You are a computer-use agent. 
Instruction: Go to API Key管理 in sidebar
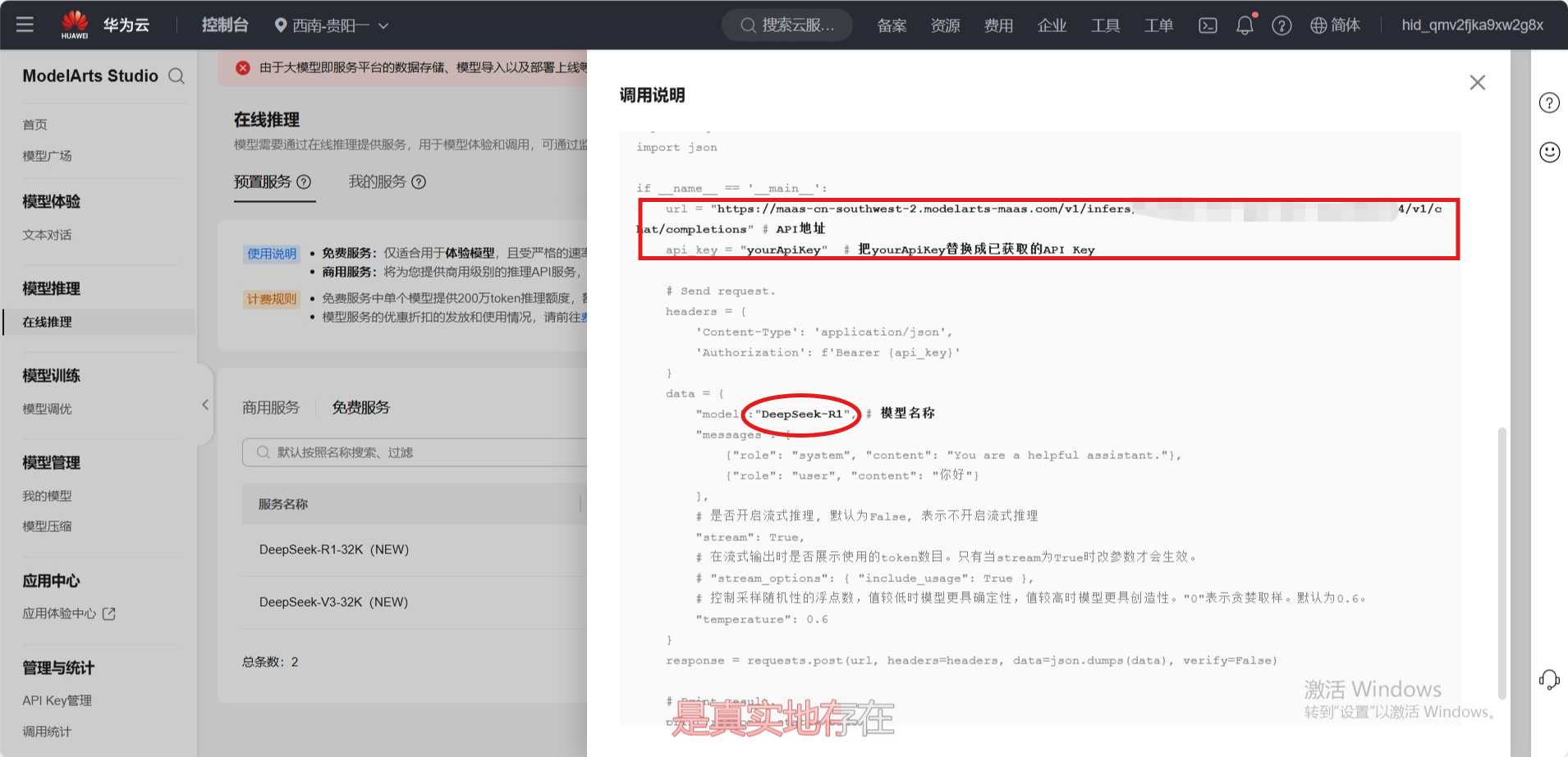pos(57,700)
